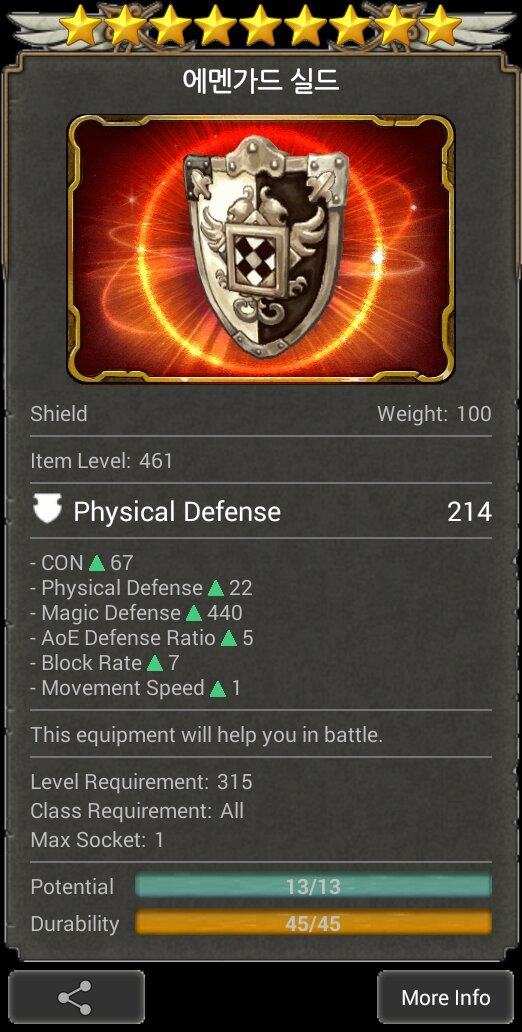This screenshot has width=522, height=1032.
Task: Open More Info for the shield
Action: 446,997
